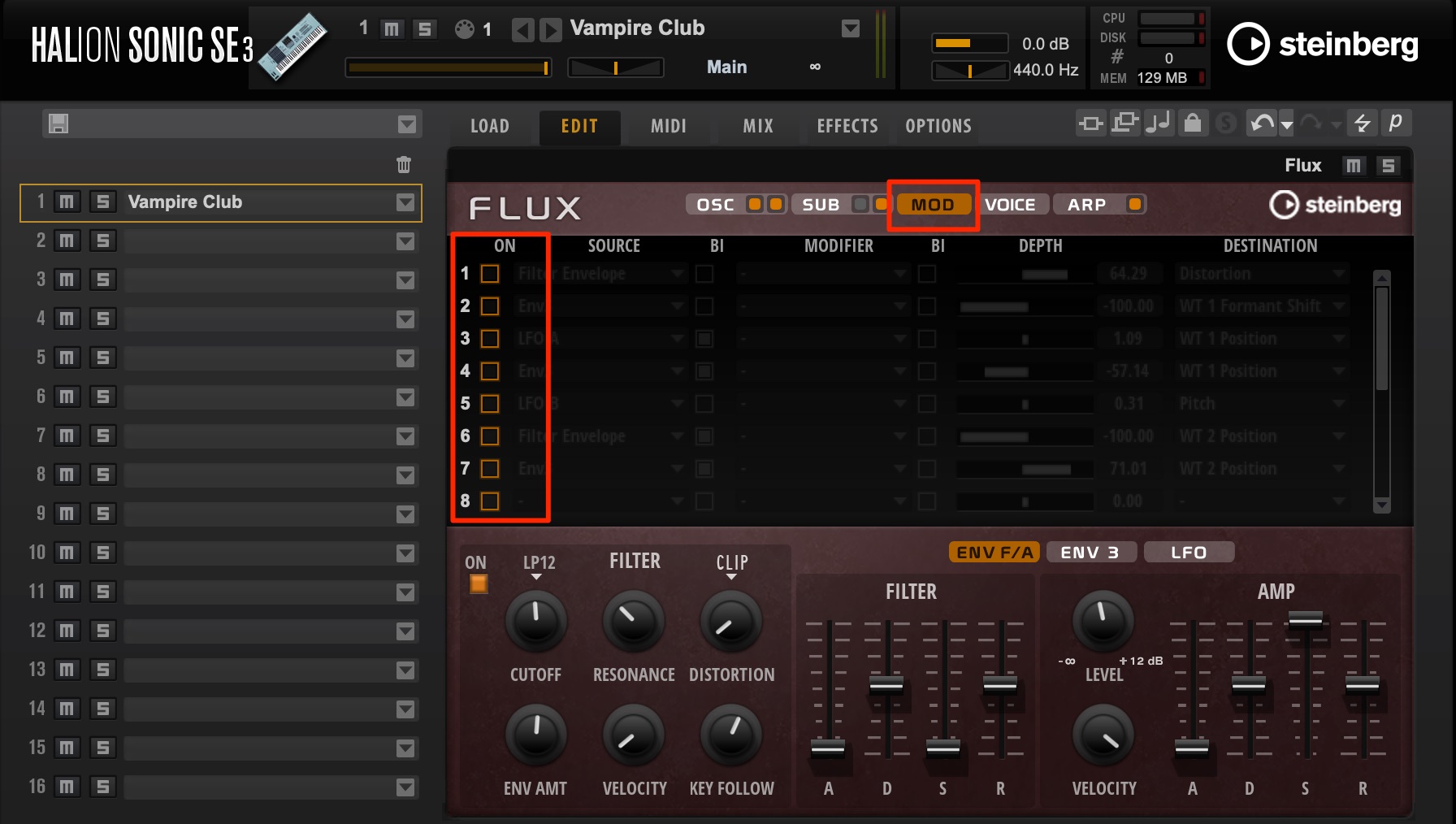Mute slot 1 Vampire Club

[x=67, y=202]
